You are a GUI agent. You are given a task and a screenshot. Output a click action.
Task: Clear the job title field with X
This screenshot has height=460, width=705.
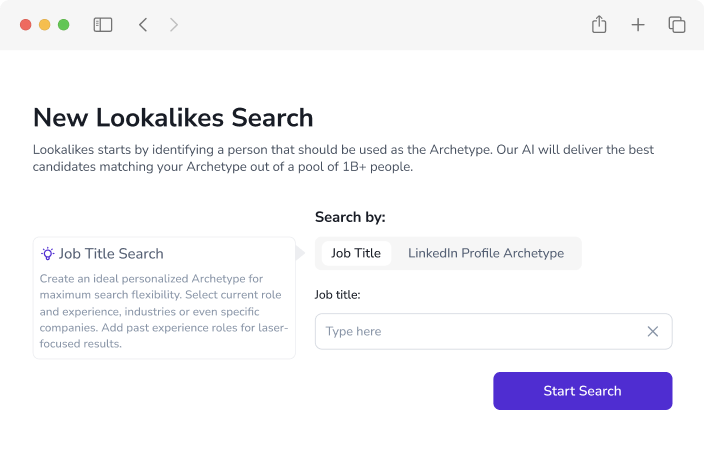652,331
